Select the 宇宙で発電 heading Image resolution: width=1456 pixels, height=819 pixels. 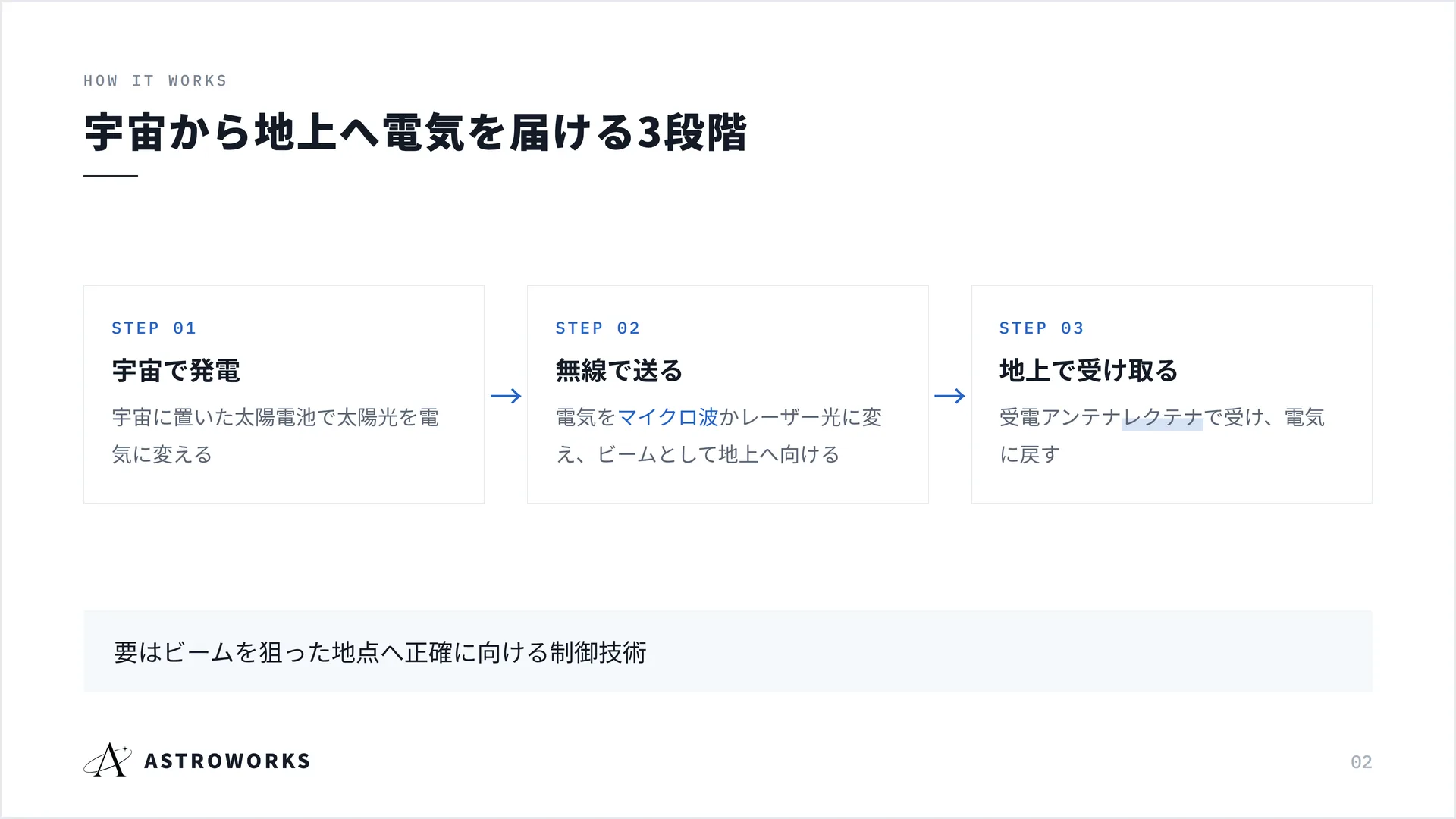(176, 371)
